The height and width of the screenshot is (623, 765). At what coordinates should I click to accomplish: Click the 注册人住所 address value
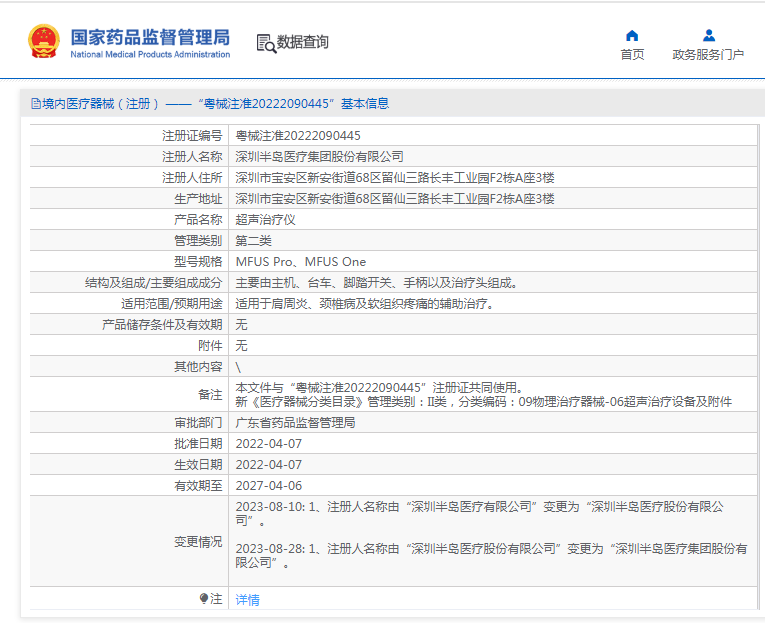(x=395, y=178)
